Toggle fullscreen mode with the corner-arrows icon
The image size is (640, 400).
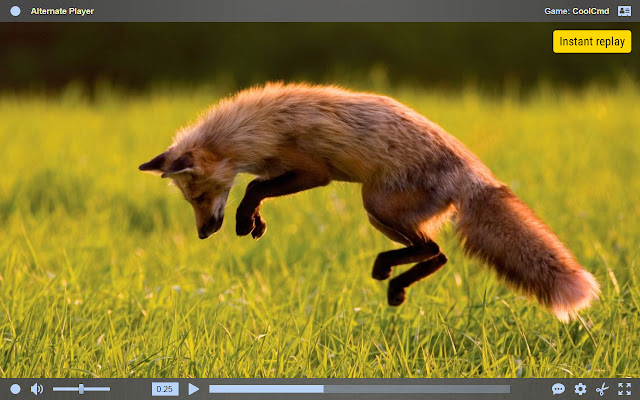pyautogui.click(x=624, y=389)
